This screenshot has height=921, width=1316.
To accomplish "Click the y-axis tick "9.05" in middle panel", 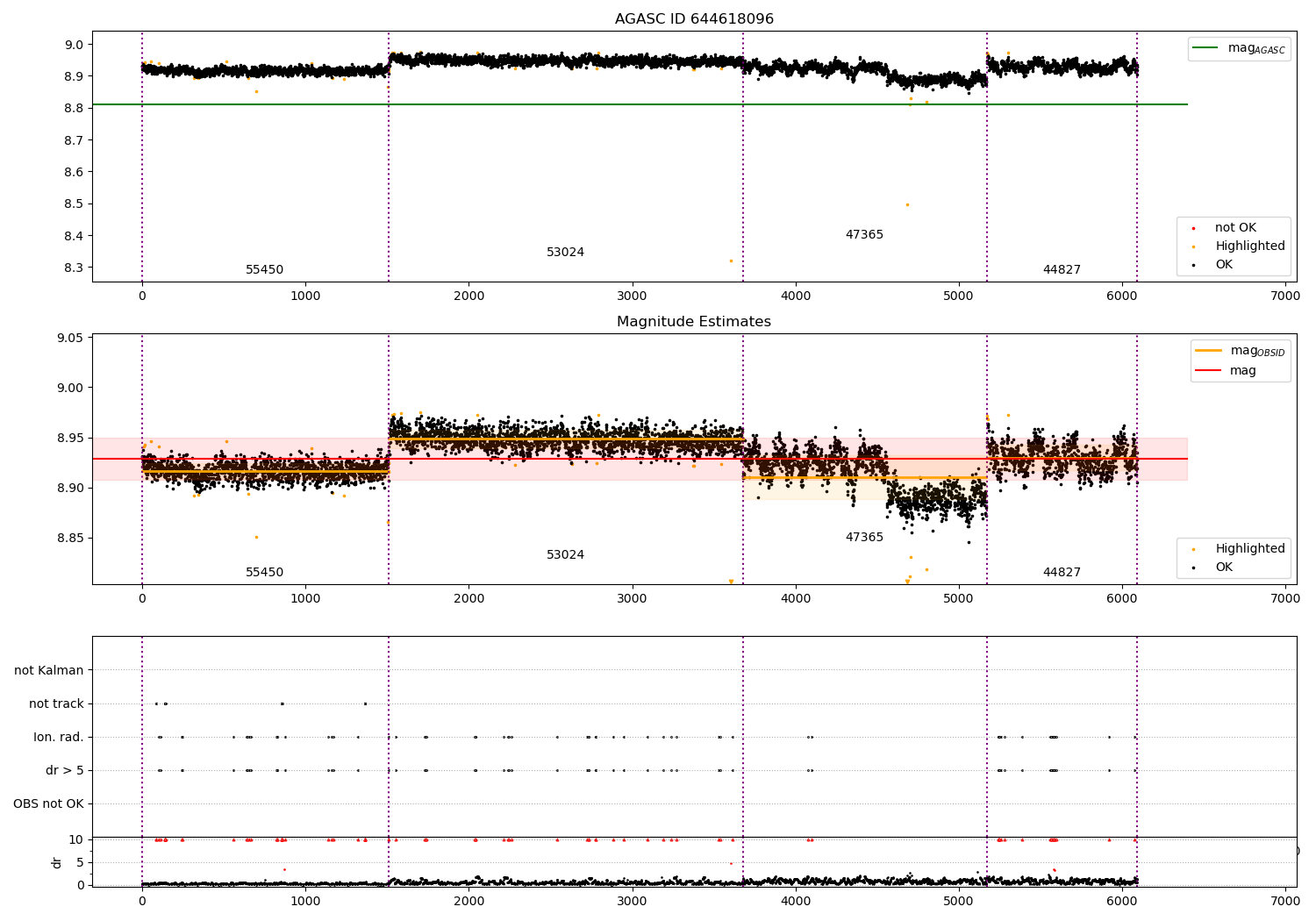I will [x=69, y=338].
